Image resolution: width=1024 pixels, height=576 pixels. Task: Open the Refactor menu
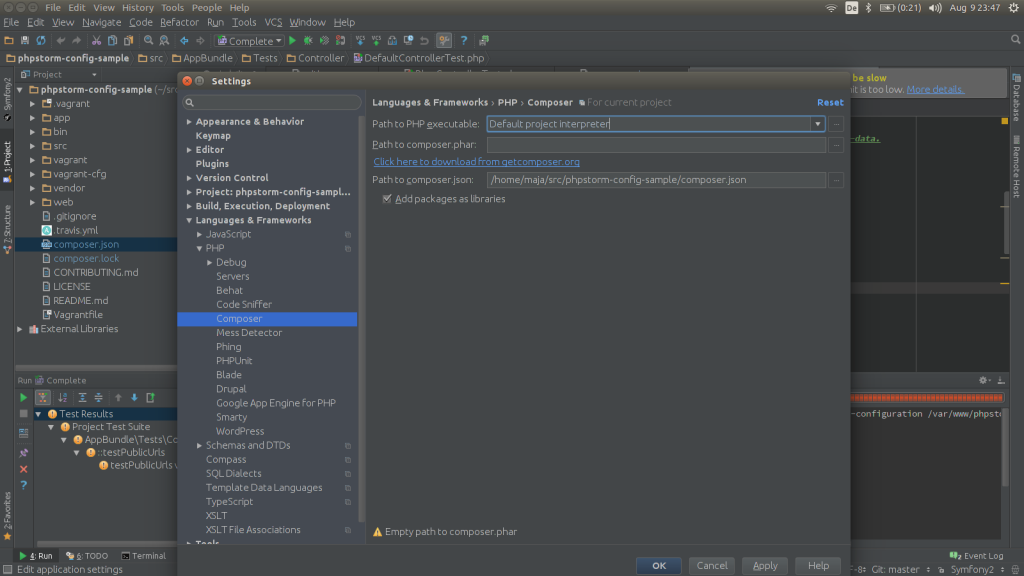coord(179,22)
